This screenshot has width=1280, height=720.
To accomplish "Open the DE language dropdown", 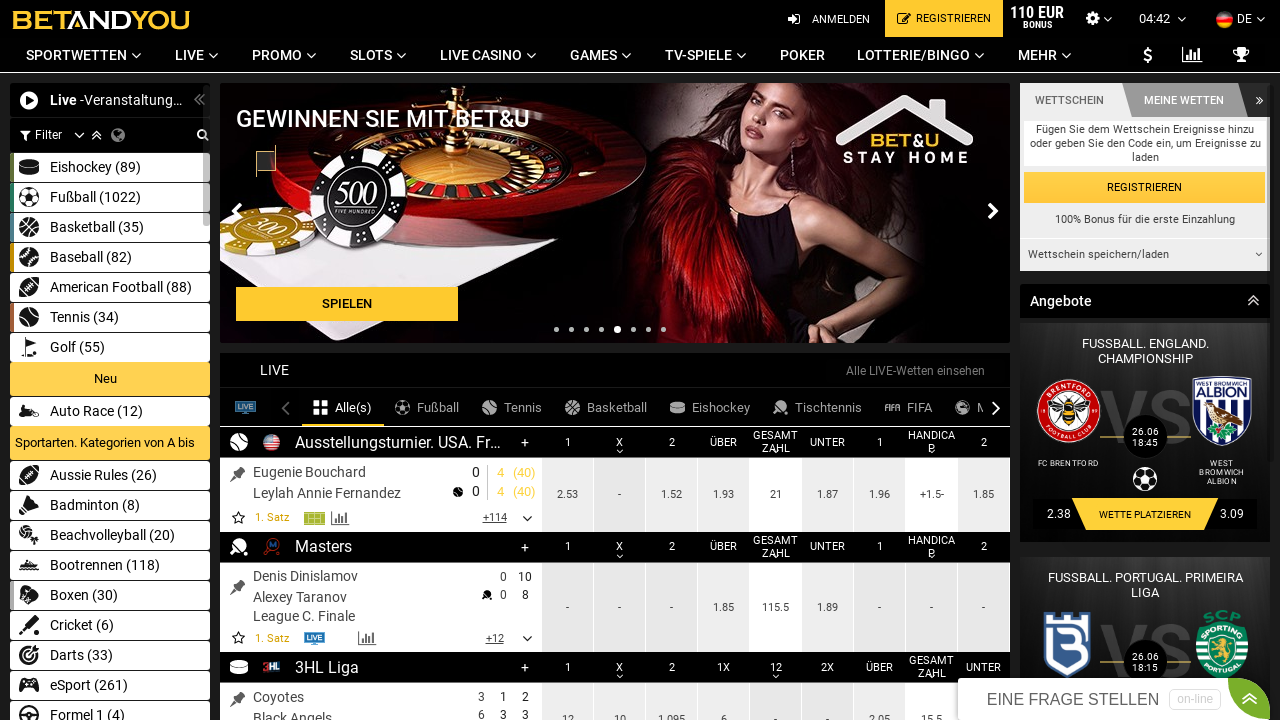I will (x=1240, y=19).
